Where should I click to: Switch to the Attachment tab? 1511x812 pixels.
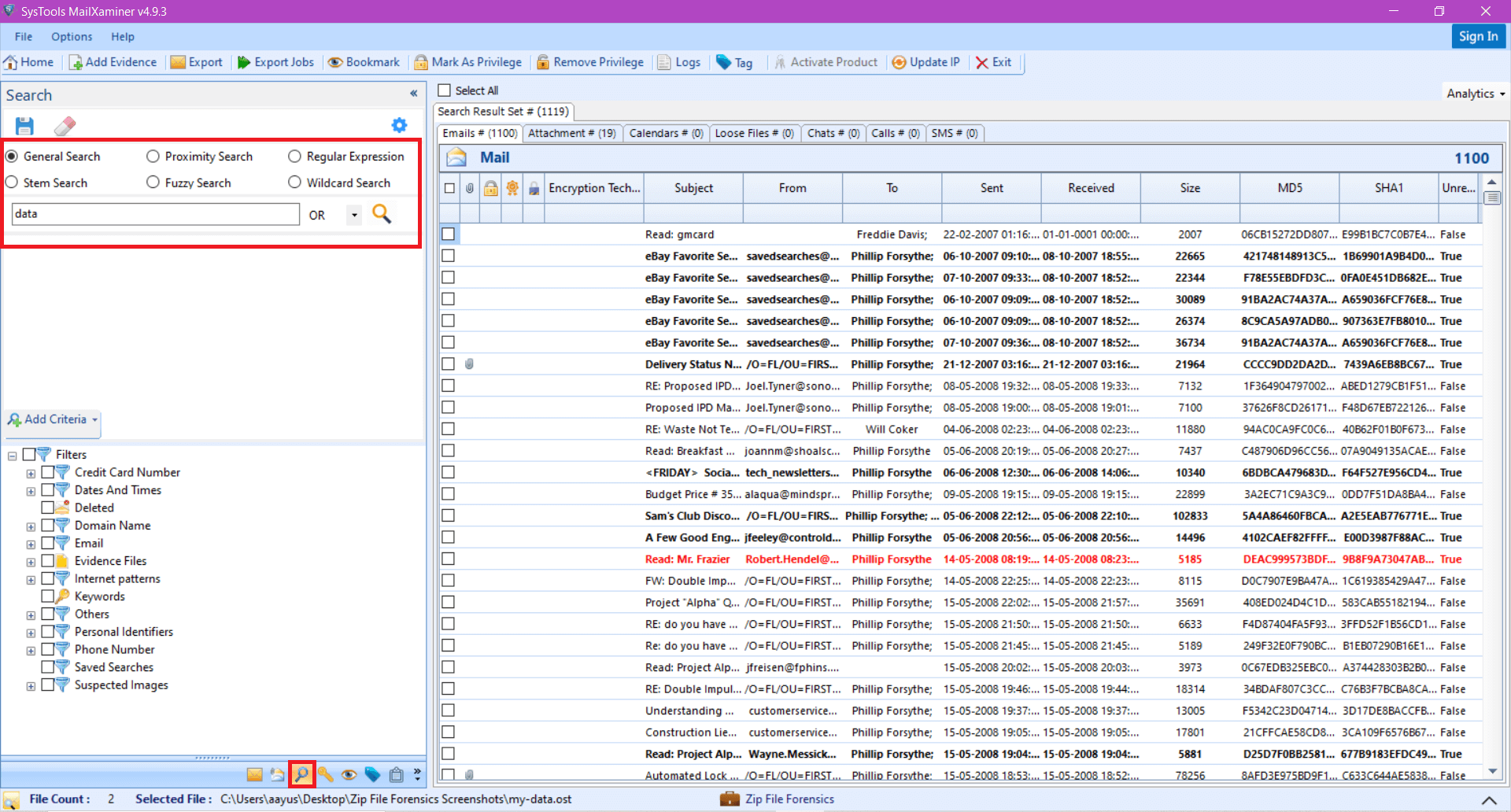point(571,133)
